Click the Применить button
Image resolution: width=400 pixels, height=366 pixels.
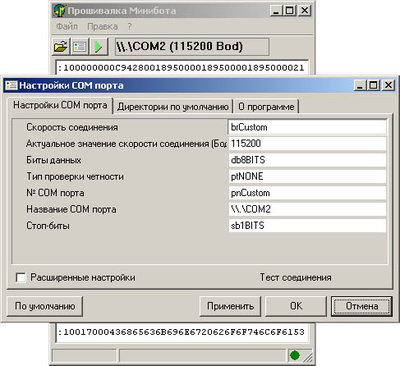[x=230, y=306]
